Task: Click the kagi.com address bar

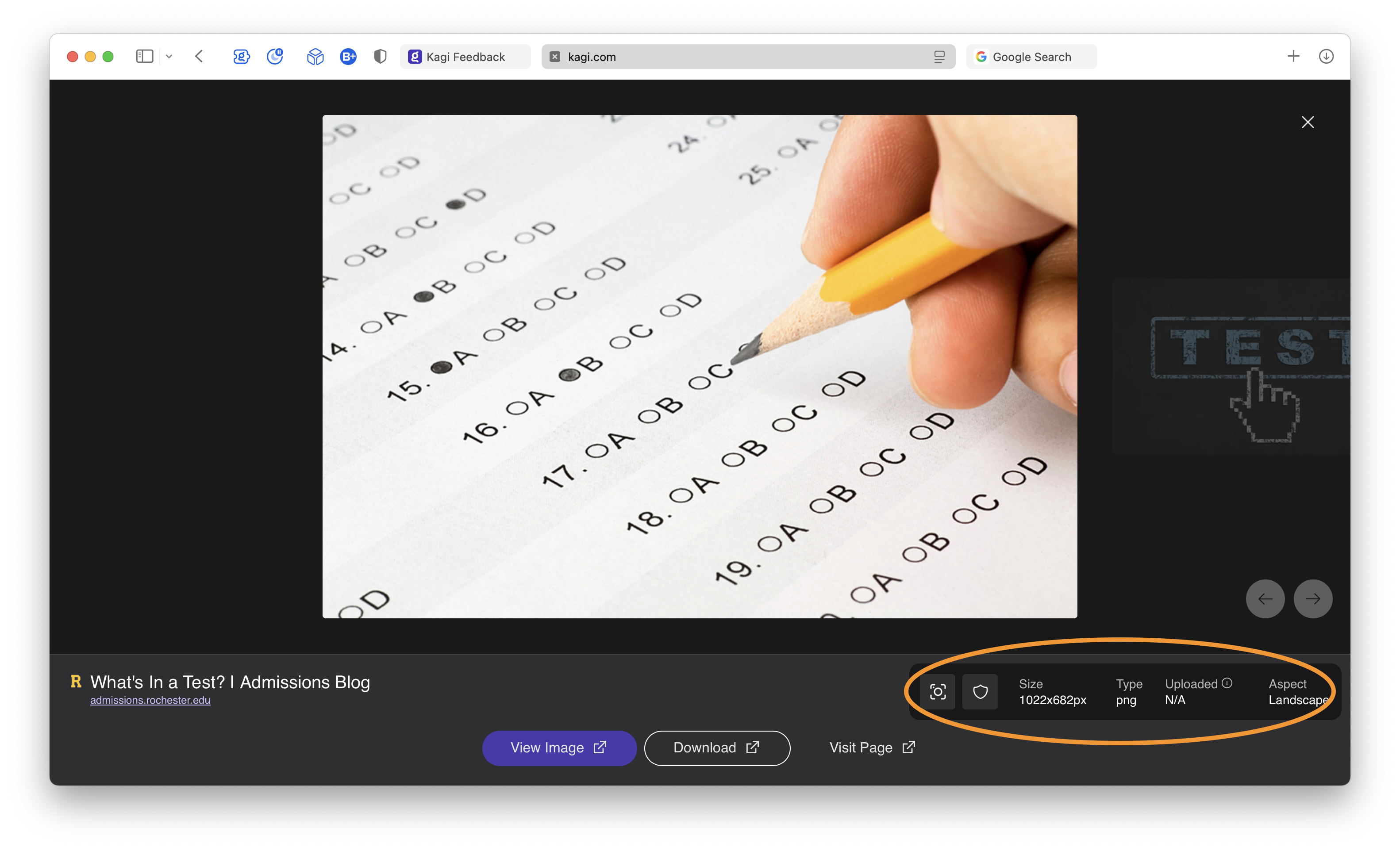Action: (738, 57)
